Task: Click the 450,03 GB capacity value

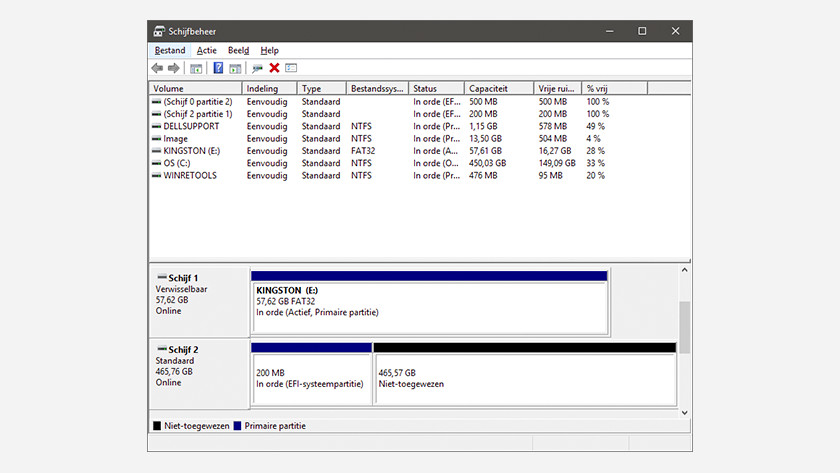Action: point(488,163)
